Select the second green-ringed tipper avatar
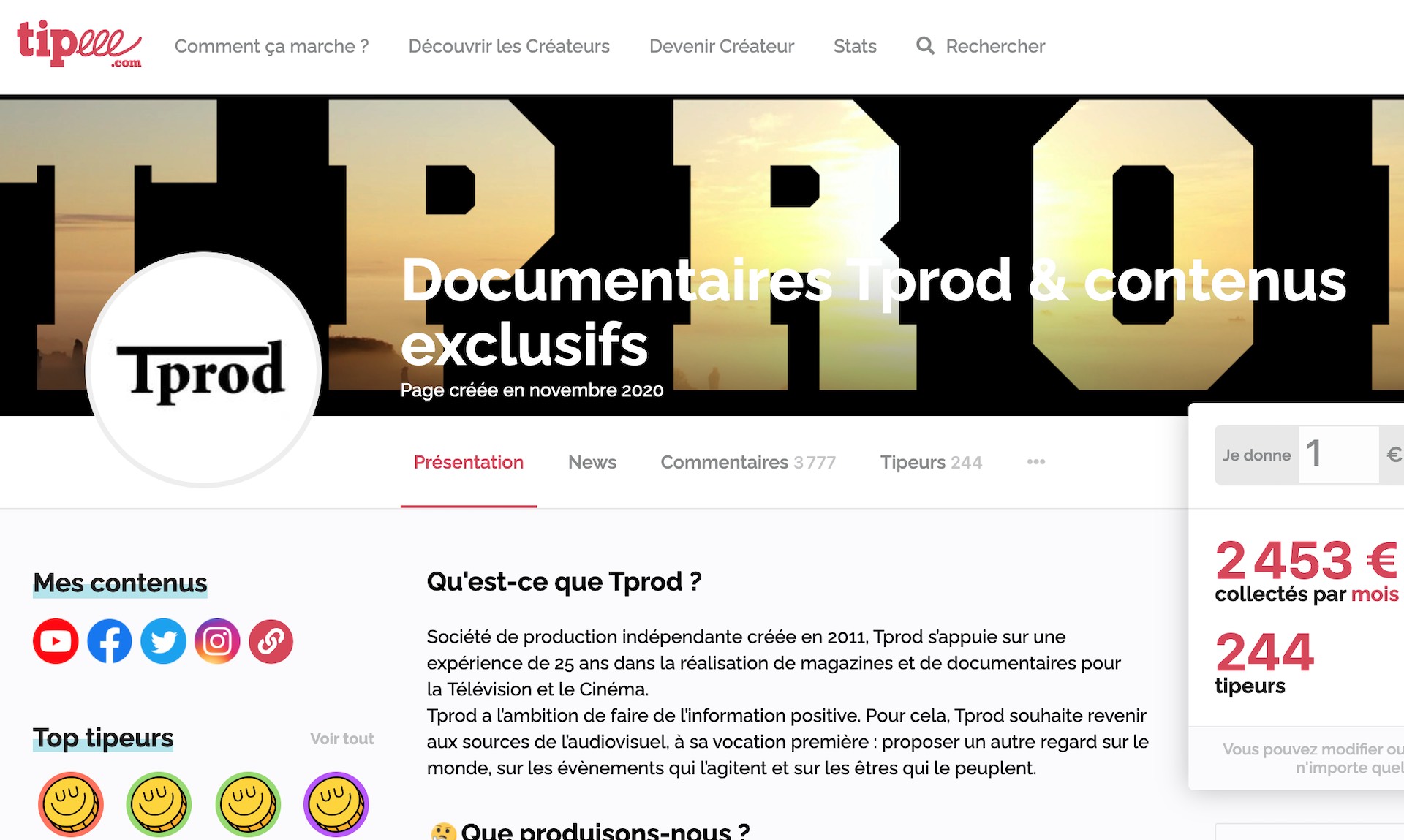 pos(248,804)
